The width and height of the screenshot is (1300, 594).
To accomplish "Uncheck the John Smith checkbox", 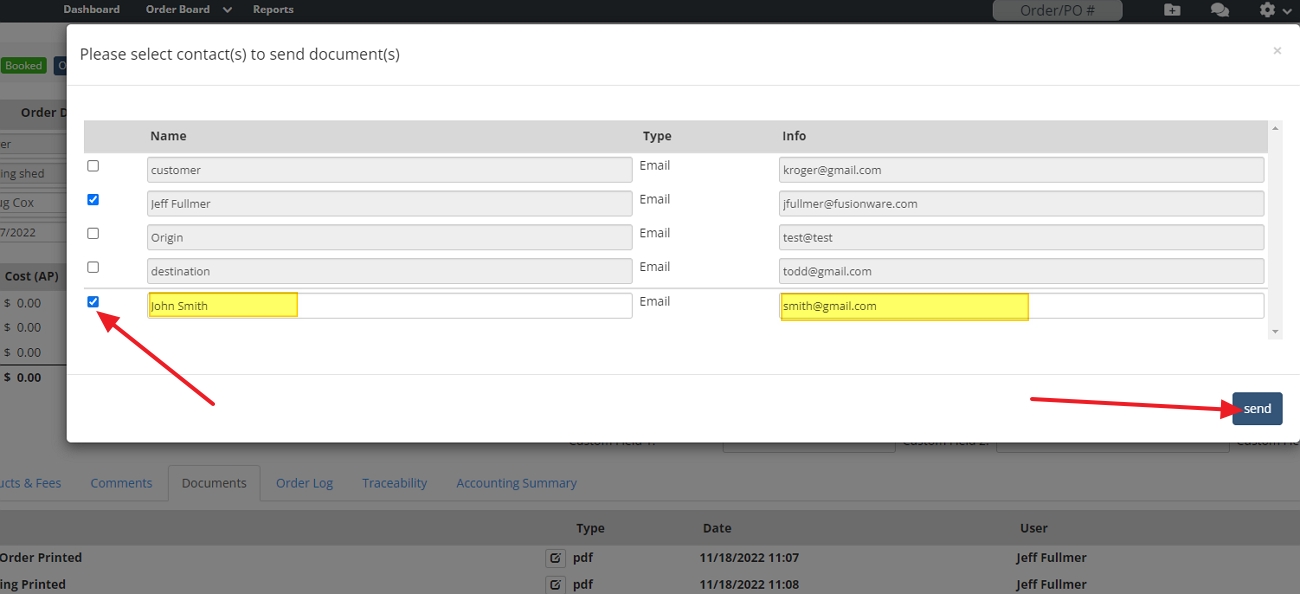I will point(93,301).
